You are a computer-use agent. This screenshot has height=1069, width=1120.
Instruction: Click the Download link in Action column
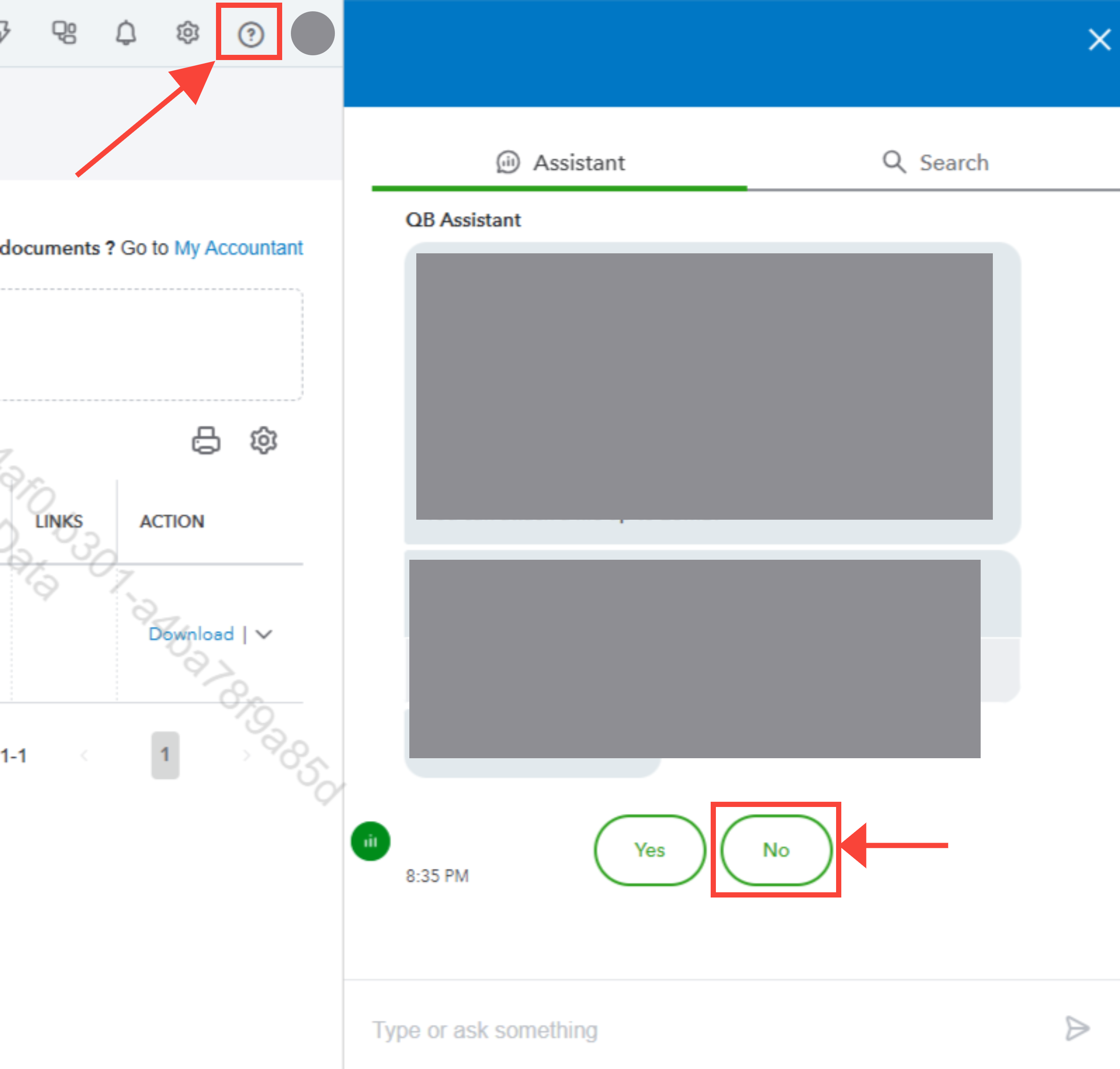191,634
